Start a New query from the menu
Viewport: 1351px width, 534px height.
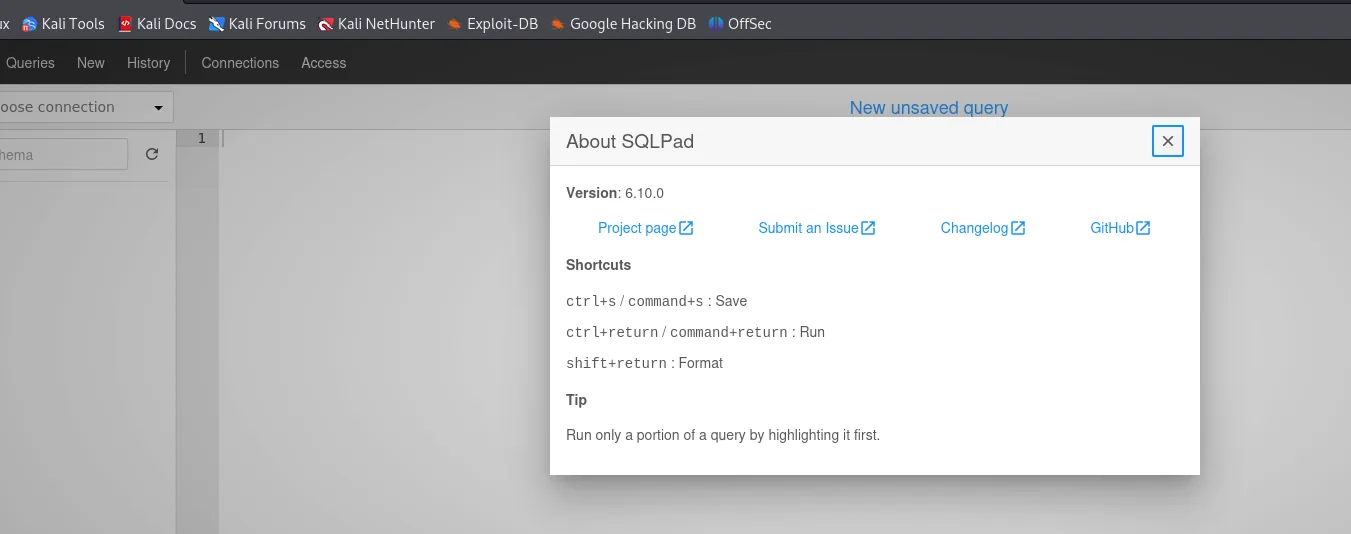[91, 62]
